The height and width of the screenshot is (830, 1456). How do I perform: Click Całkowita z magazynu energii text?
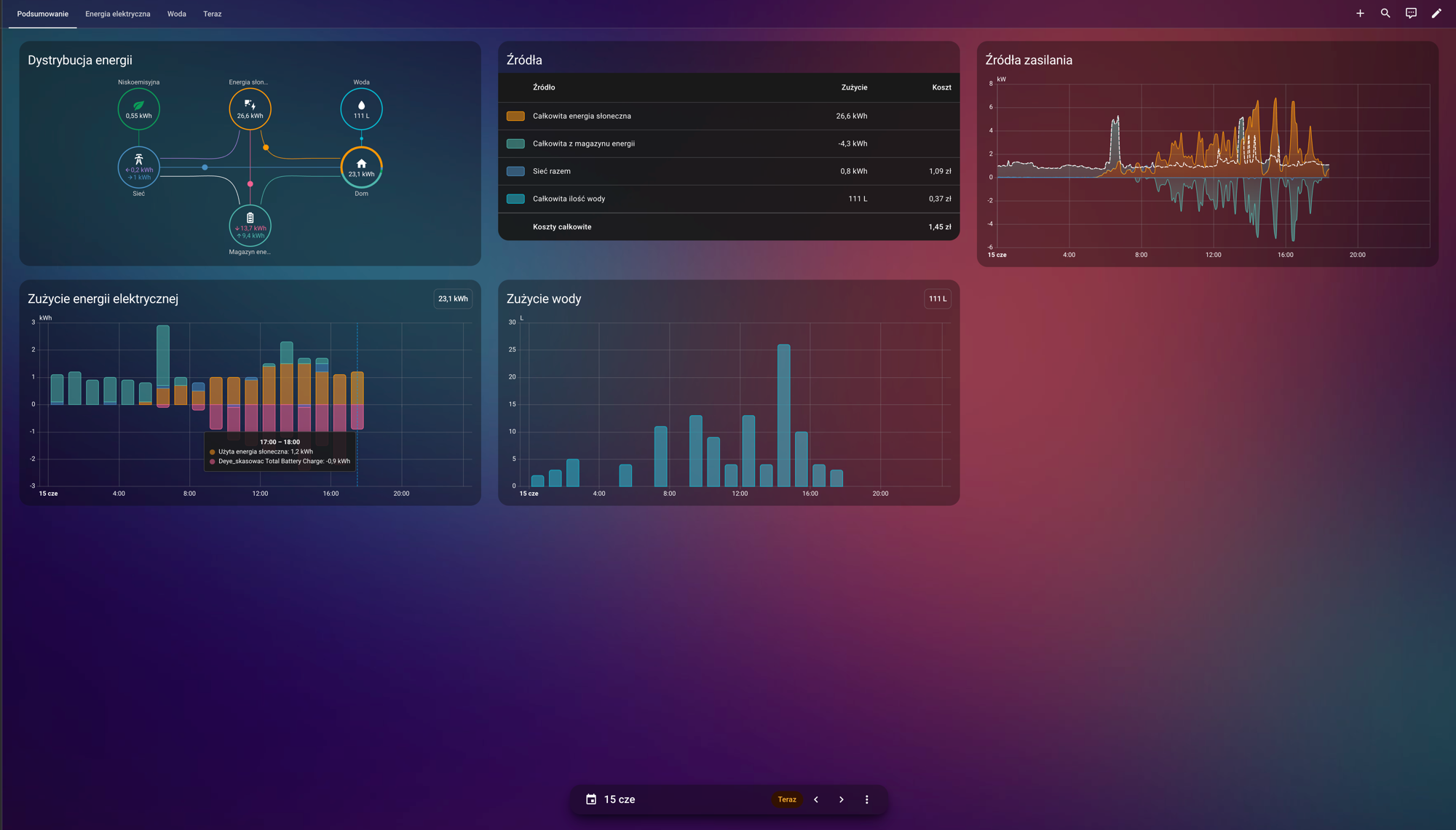point(584,143)
